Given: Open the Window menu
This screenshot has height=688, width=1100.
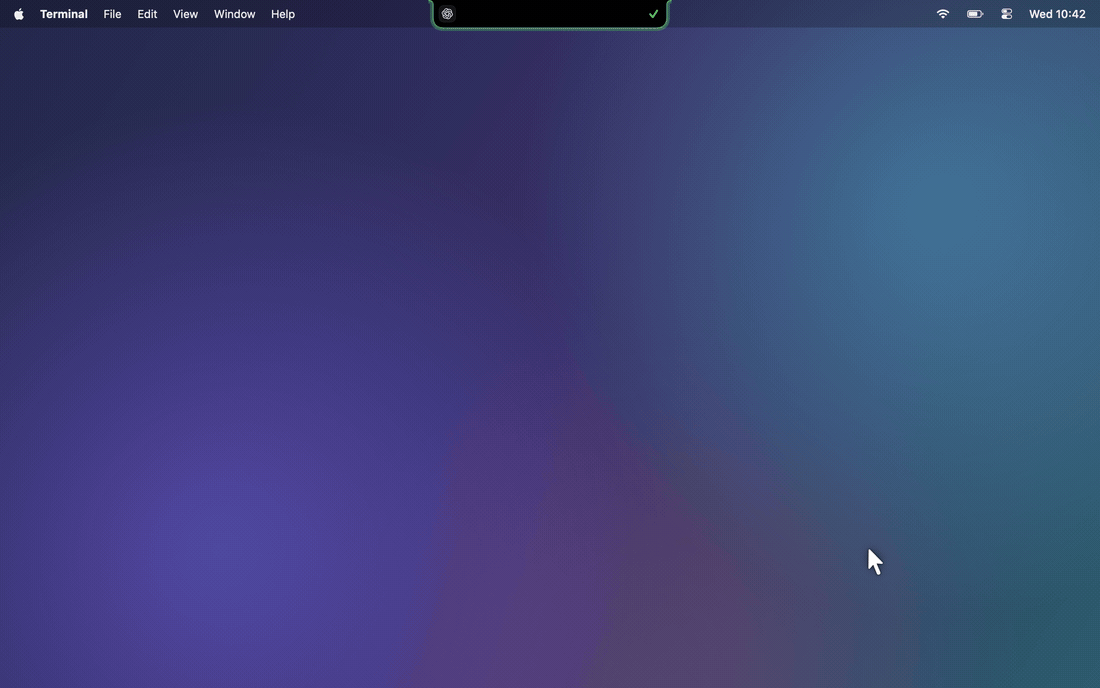Looking at the screenshot, I should (x=234, y=14).
